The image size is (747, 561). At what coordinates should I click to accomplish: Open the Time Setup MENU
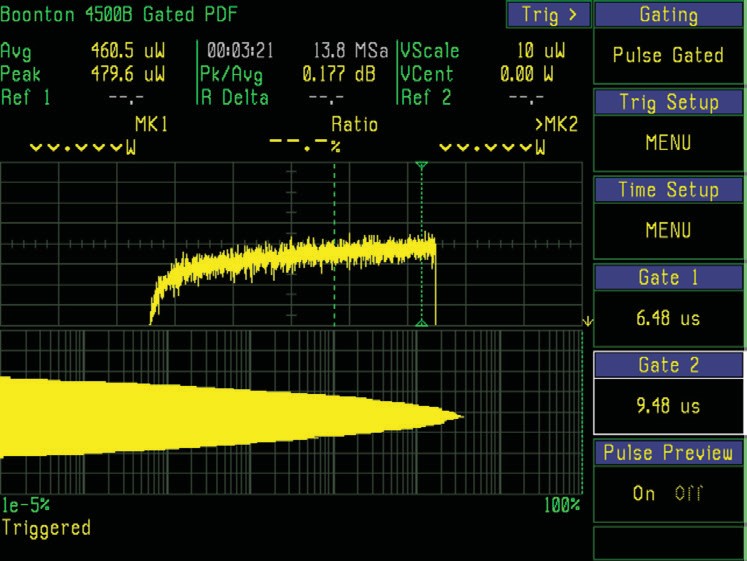[668, 230]
